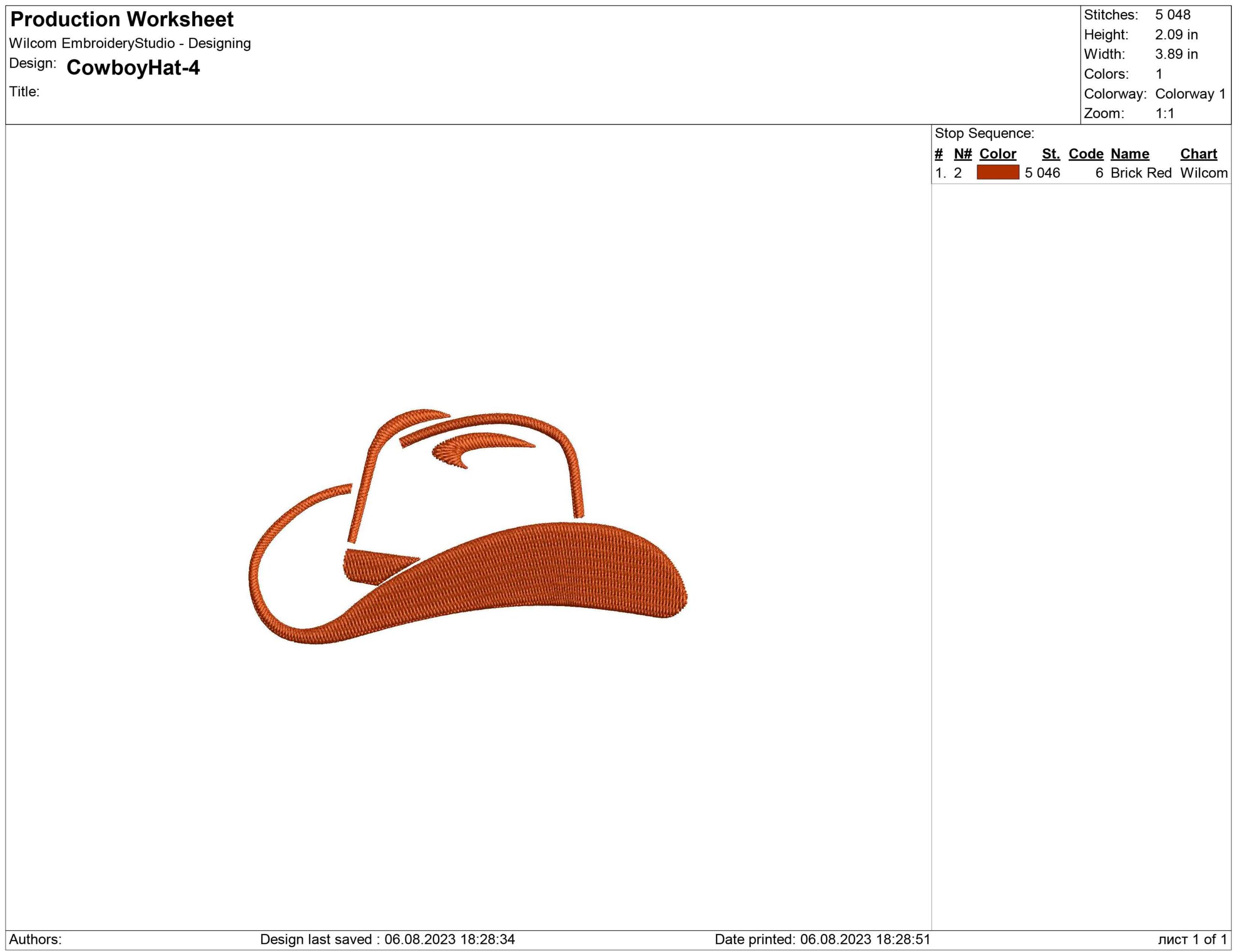Click the Width 3.89 in value
The image size is (1237, 952).
click(1177, 55)
